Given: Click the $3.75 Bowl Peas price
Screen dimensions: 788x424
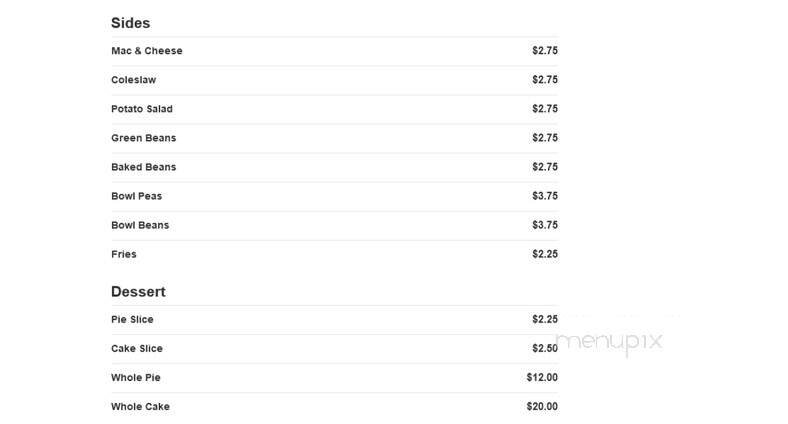Looking at the screenshot, I should tap(545, 196).
